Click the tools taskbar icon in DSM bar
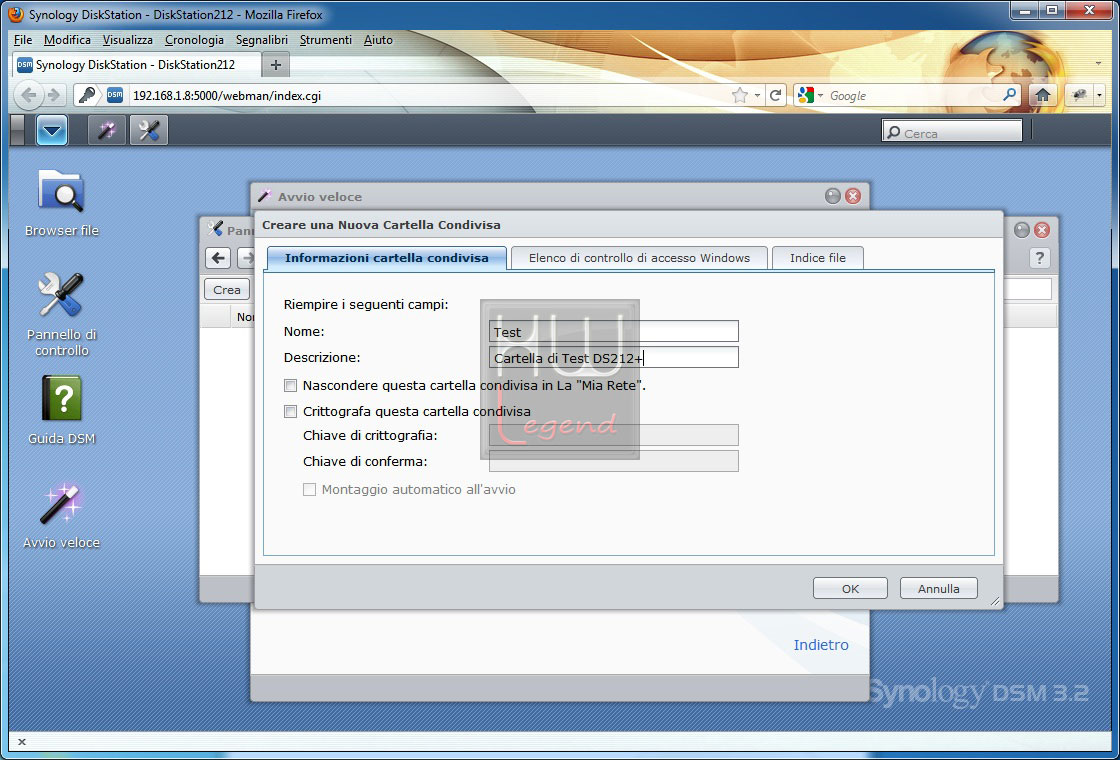Viewport: 1120px width, 760px height. pyautogui.click(x=149, y=131)
